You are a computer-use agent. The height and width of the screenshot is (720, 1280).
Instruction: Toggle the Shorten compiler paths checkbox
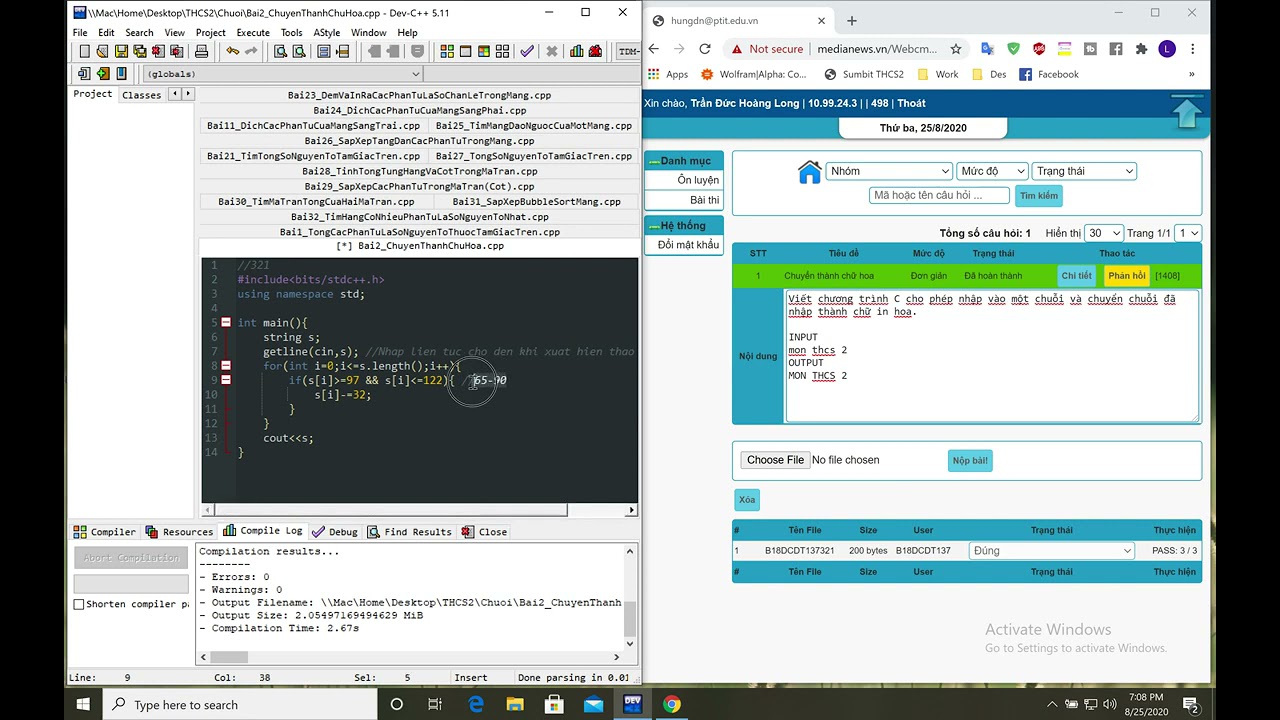tap(79, 604)
